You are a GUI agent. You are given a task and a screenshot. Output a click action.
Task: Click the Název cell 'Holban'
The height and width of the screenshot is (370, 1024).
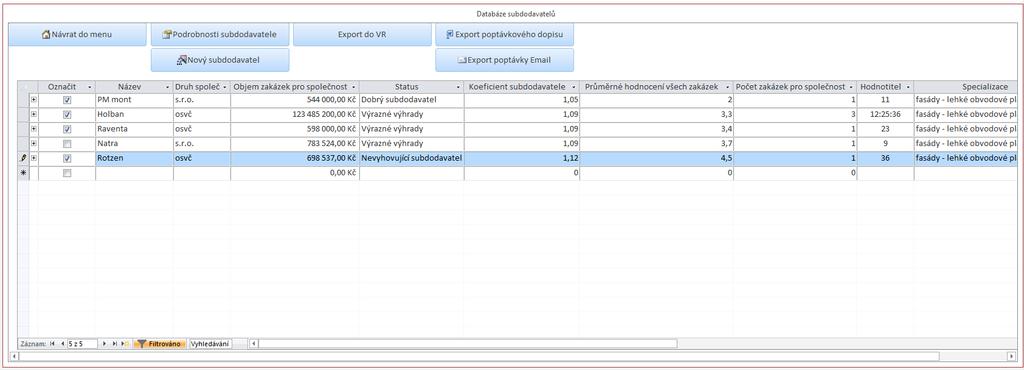click(x=134, y=115)
